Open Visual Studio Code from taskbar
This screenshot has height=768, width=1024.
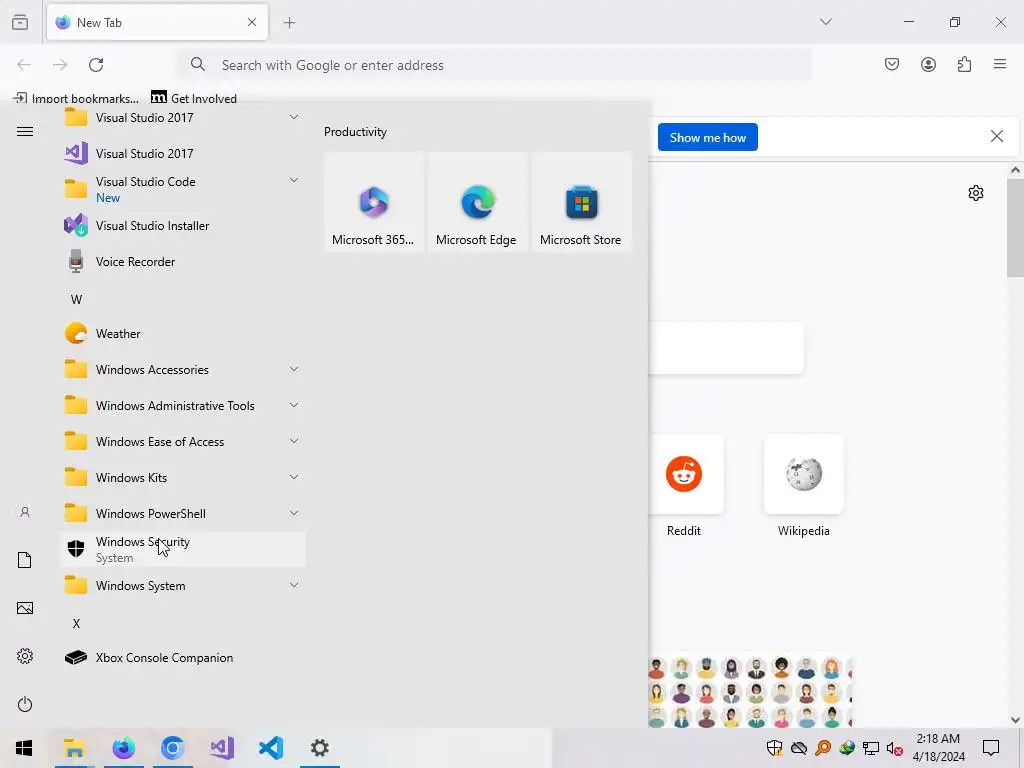pos(271,748)
